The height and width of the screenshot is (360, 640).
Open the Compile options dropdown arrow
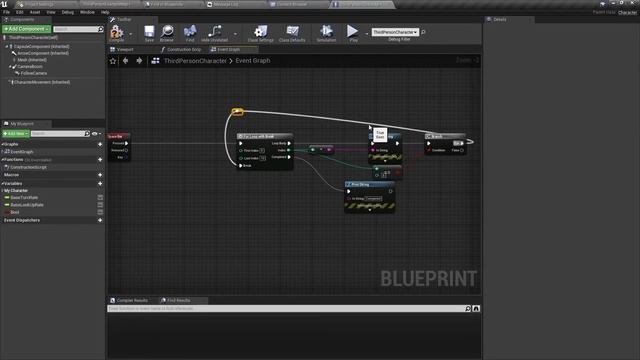click(x=131, y=34)
